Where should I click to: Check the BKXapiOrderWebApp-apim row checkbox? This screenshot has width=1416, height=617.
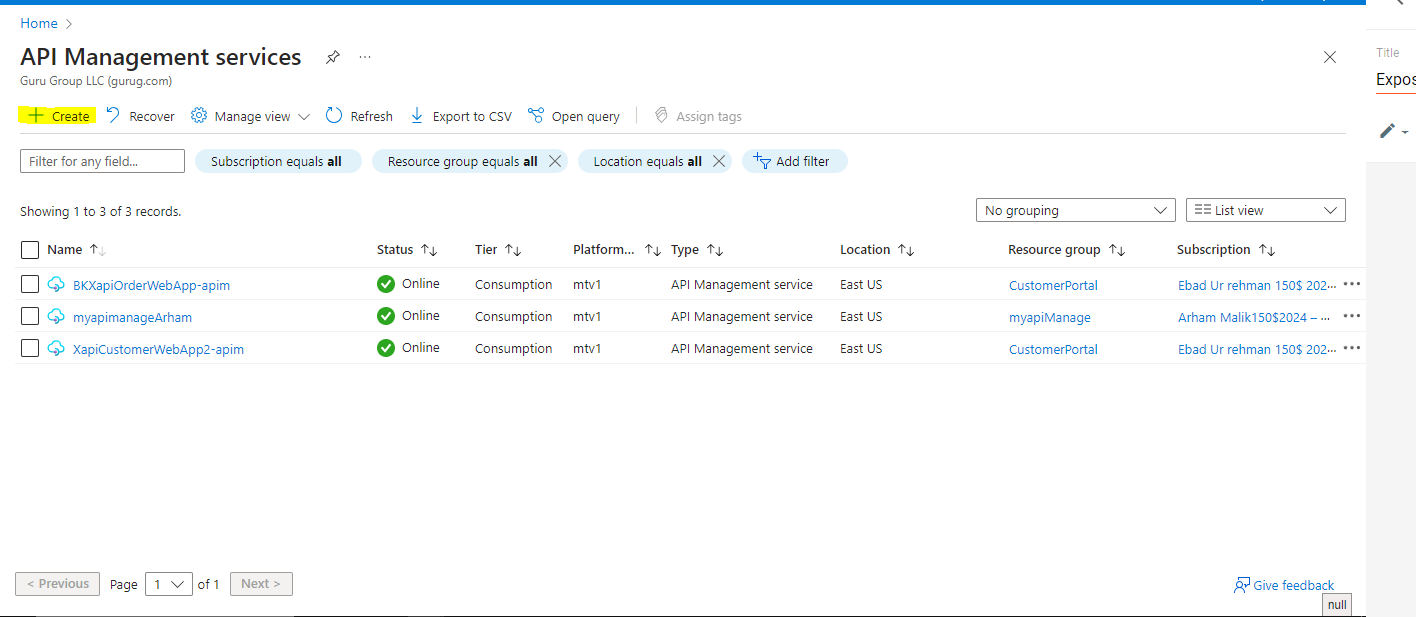point(30,285)
